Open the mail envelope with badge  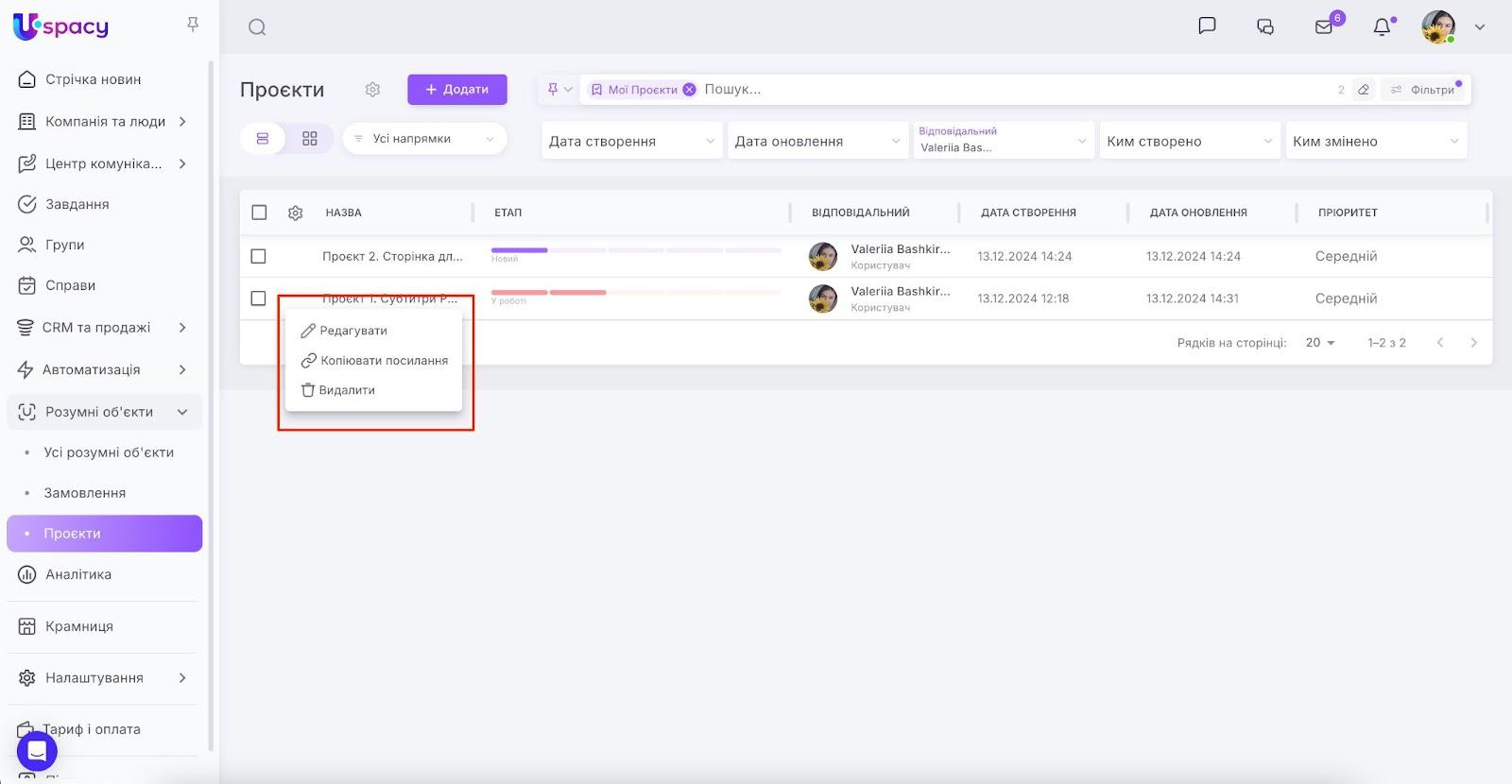1324,27
